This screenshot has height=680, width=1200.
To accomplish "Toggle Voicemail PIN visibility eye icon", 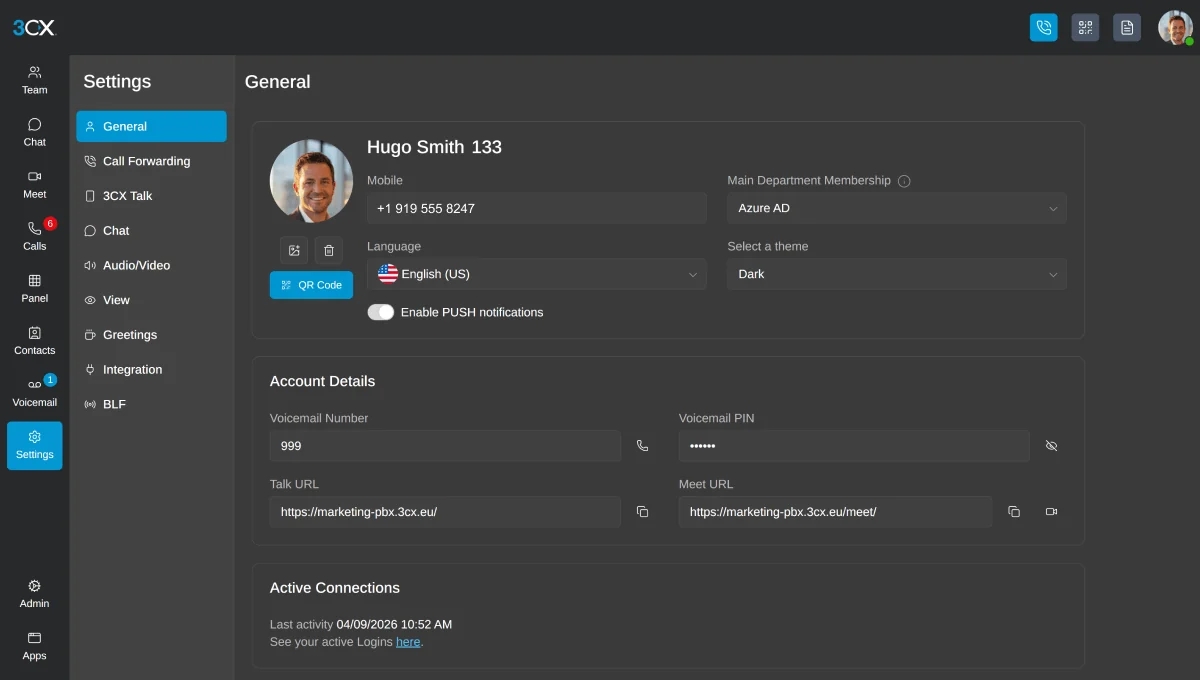I will [x=1051, y=446].
